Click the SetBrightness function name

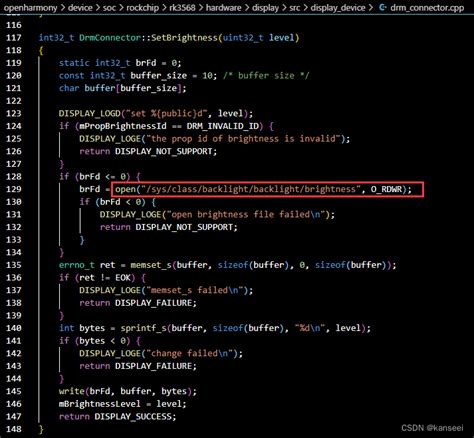184,37
